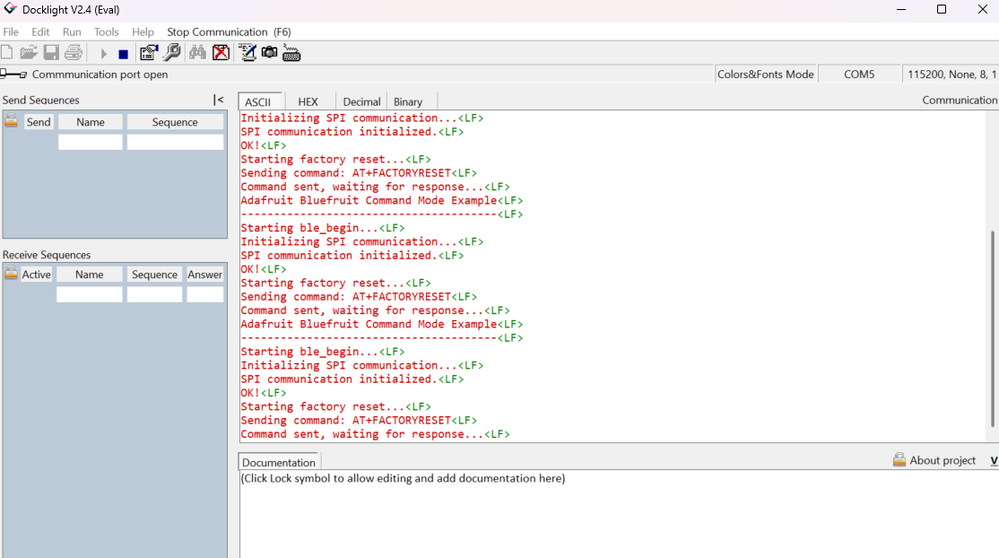Image resolution: width=999 pixels, height=558 pixels.
Task: Click empty Name cell in Receive Sequences
Action: tap(89, 294)
